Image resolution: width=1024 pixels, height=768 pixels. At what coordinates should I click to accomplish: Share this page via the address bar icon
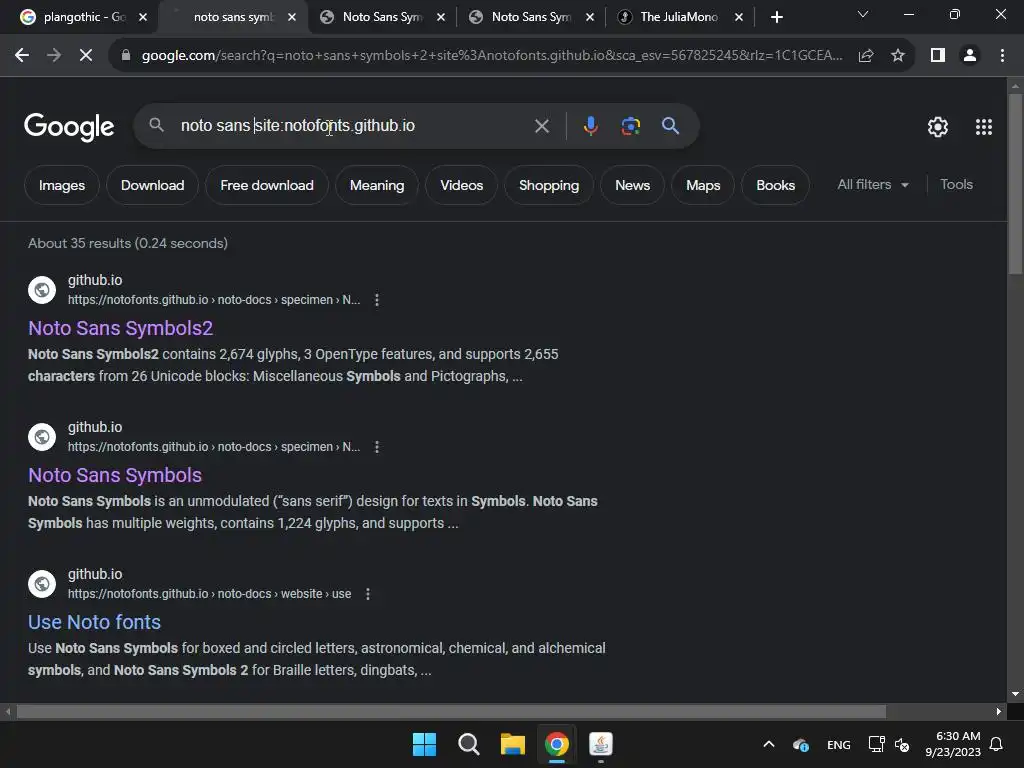pos(866,56)
